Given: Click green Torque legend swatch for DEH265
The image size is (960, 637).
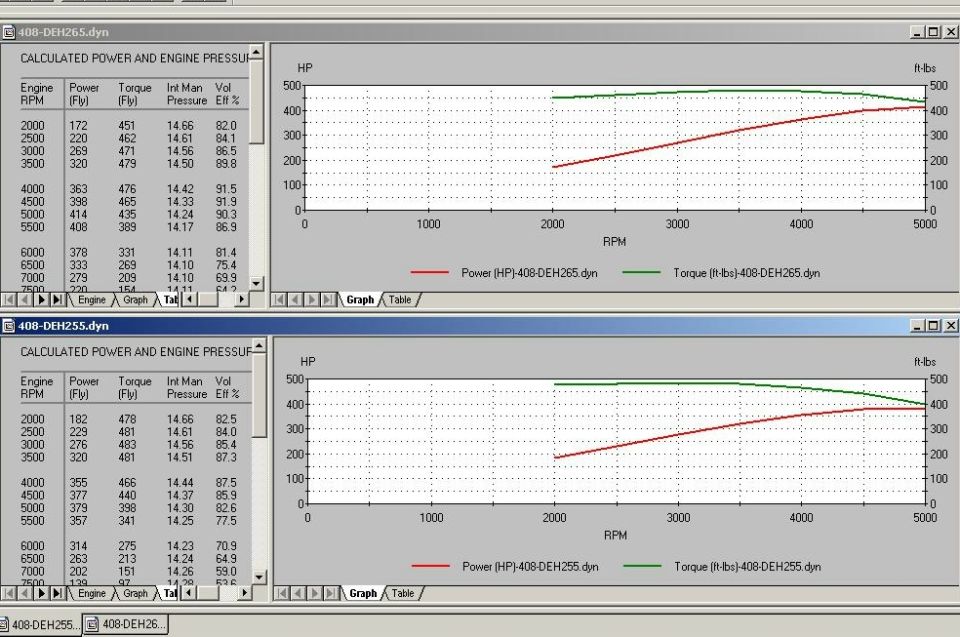Looking at the screenshot, I should point(642,273).
